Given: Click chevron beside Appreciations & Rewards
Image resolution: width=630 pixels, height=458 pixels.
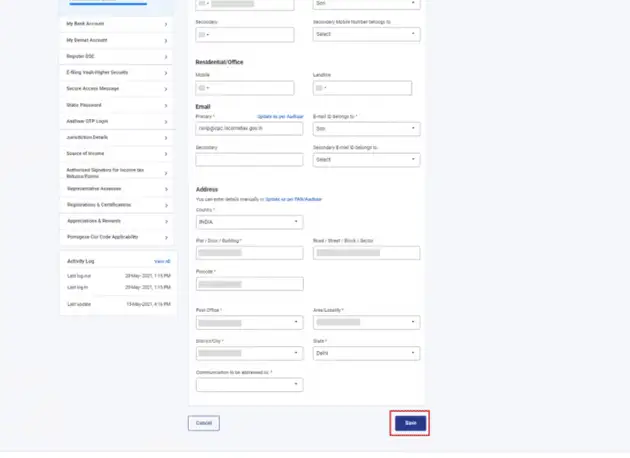Looking at the screenshot, I should [166, 221].
